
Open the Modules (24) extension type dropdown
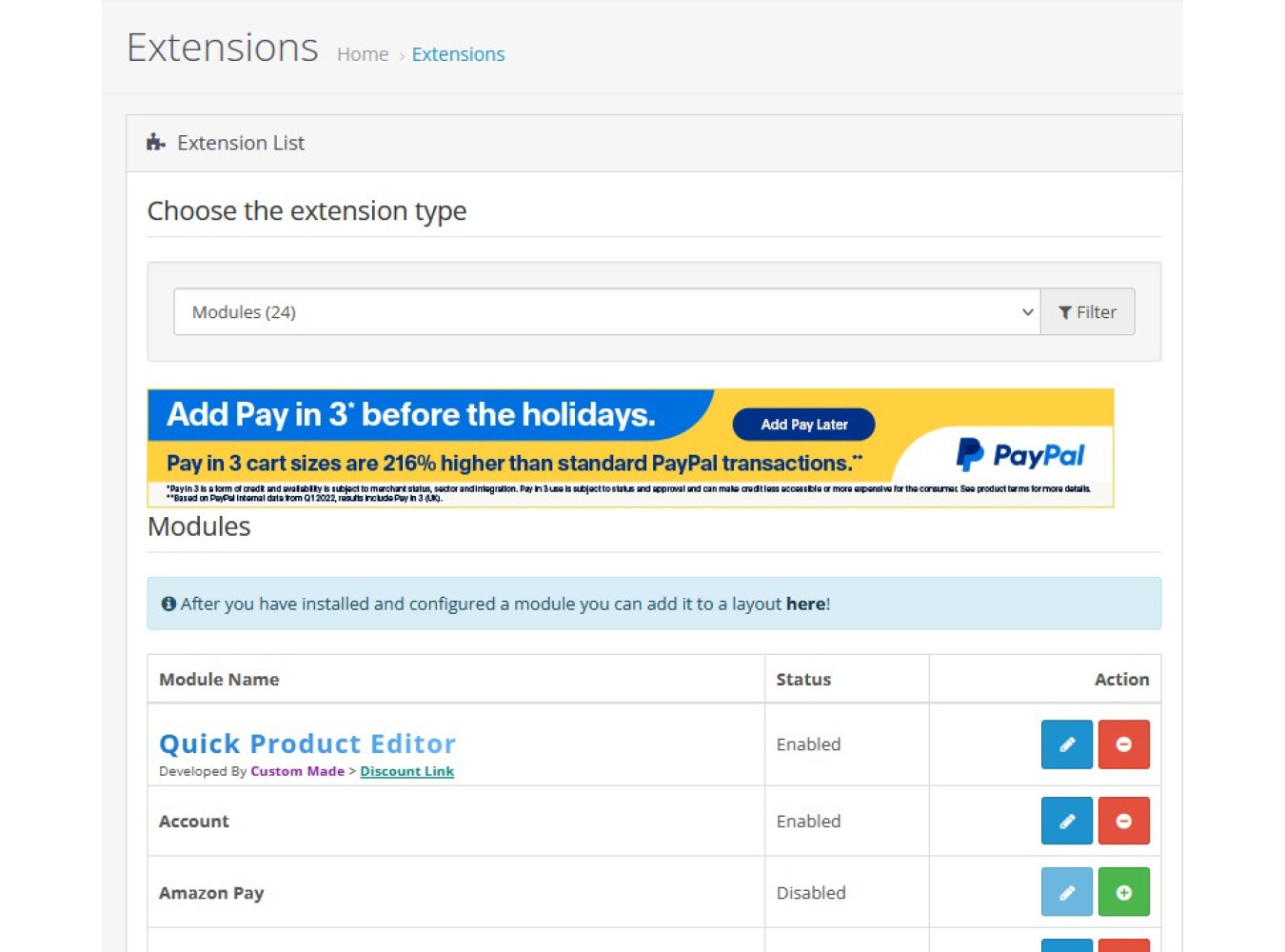tap(606, 312)
